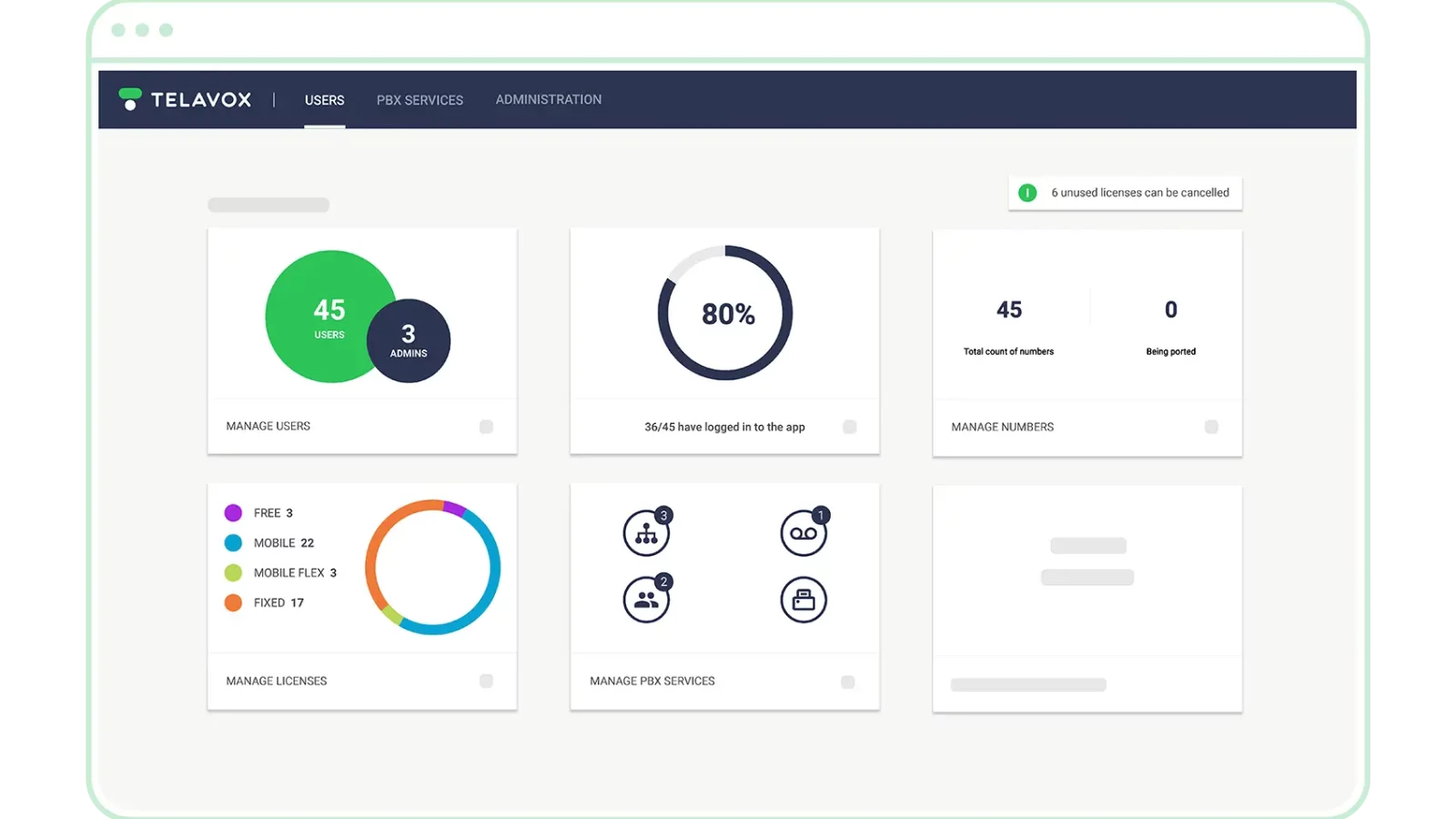The image size is (1456, 819).
Task: Click the FIXED 17 legend label
Action: coord(278,602)
